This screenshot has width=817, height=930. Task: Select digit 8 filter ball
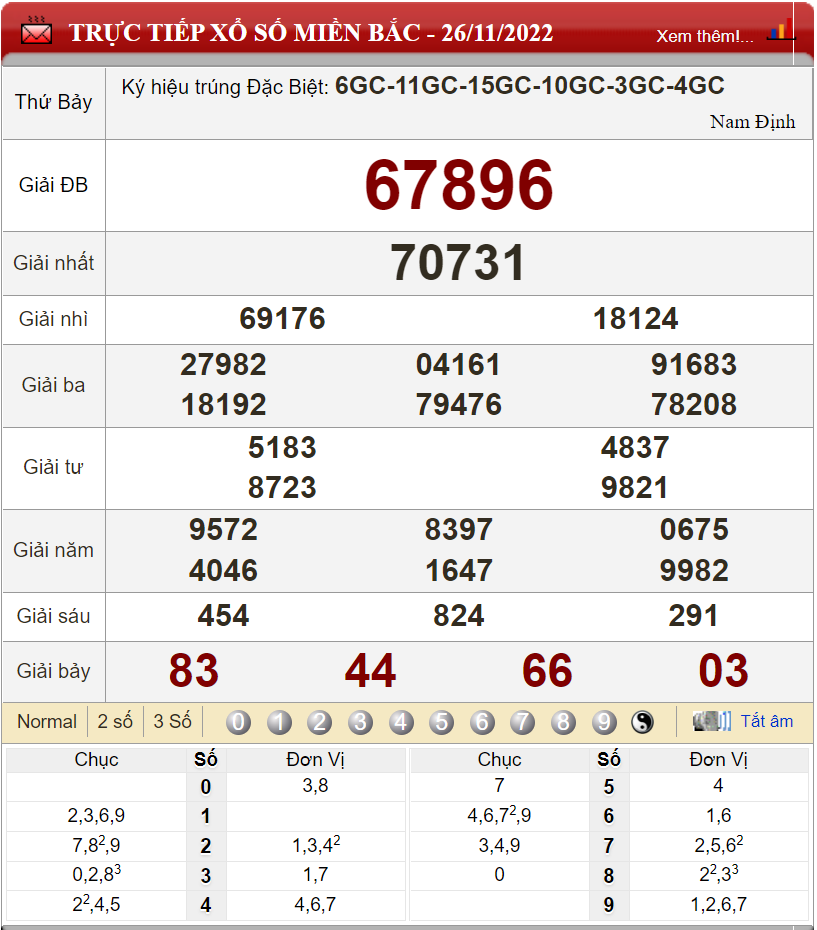tap(563, 722)
